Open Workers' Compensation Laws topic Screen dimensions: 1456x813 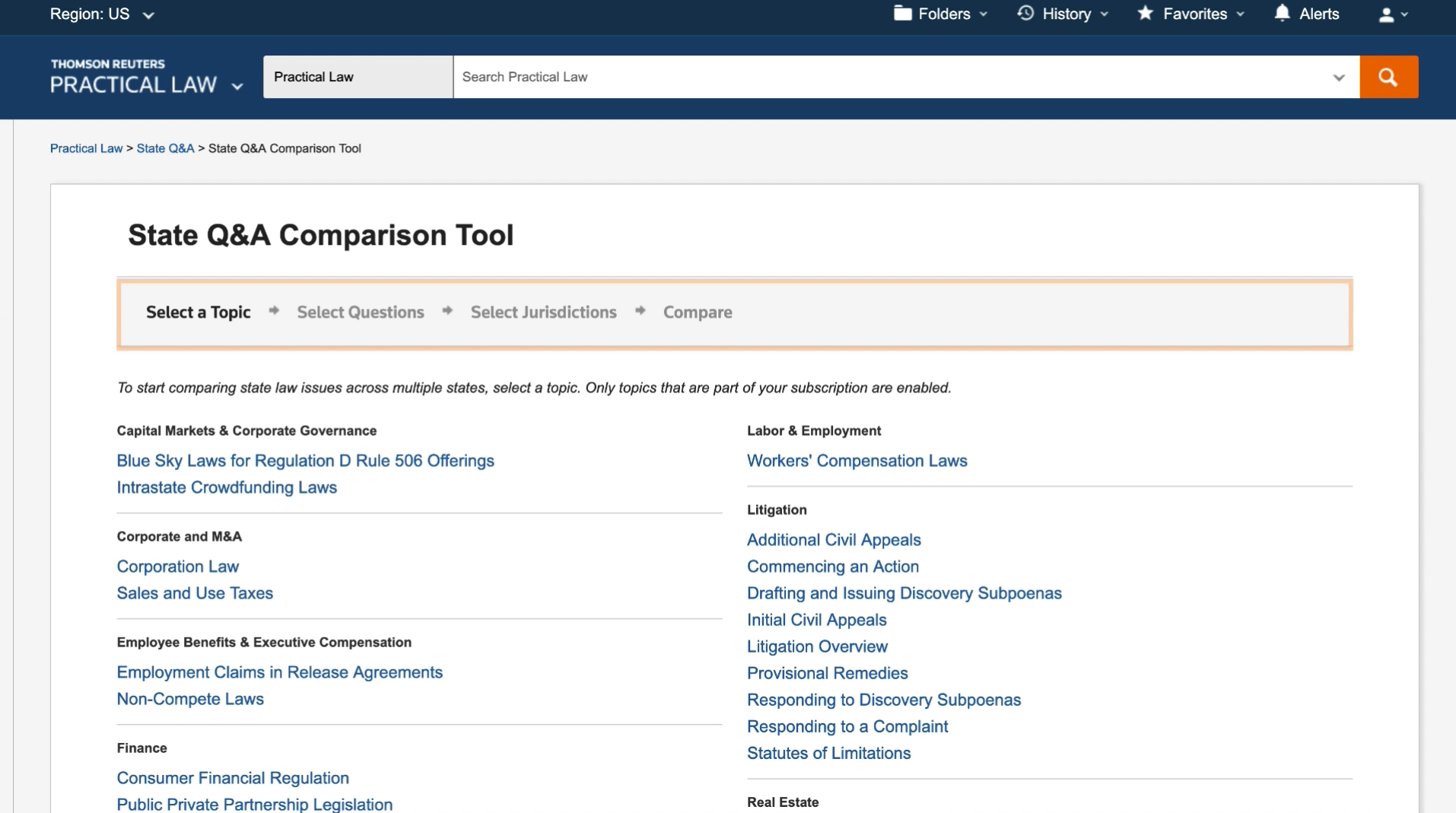point(857,461)
